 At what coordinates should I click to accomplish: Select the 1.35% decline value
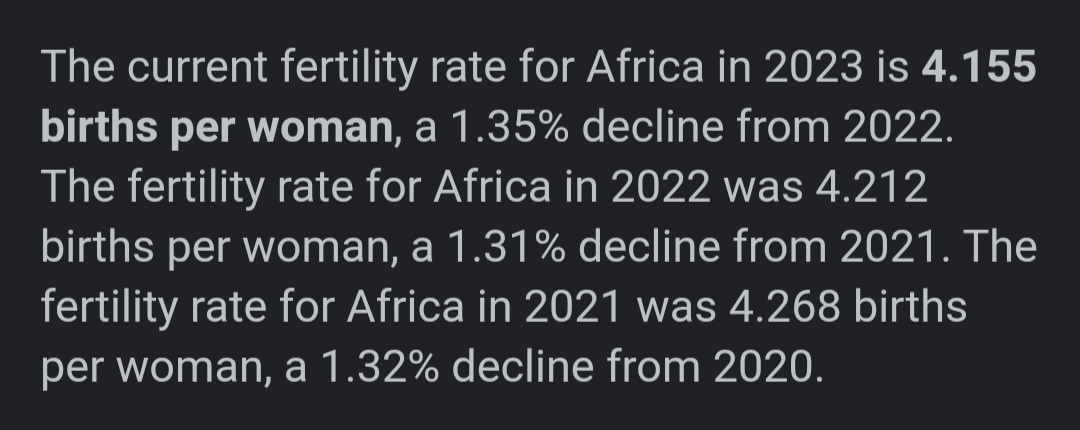pyautogui.click(x=510, y=127)
